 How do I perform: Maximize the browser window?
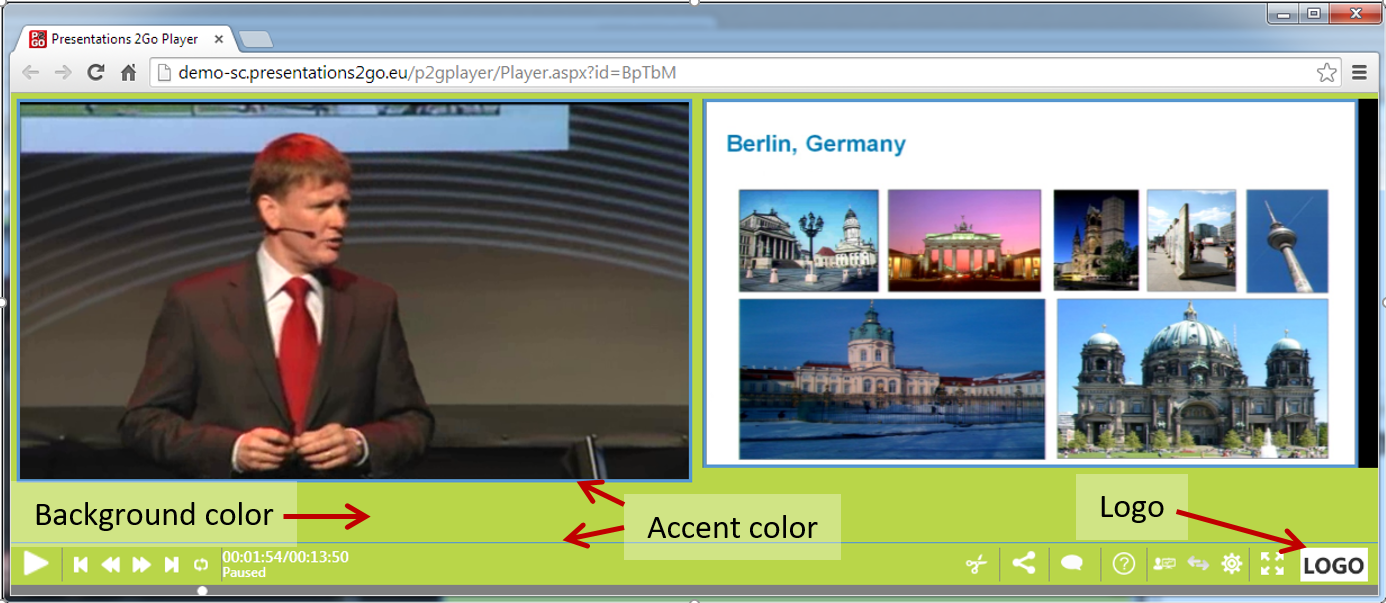1313,13
